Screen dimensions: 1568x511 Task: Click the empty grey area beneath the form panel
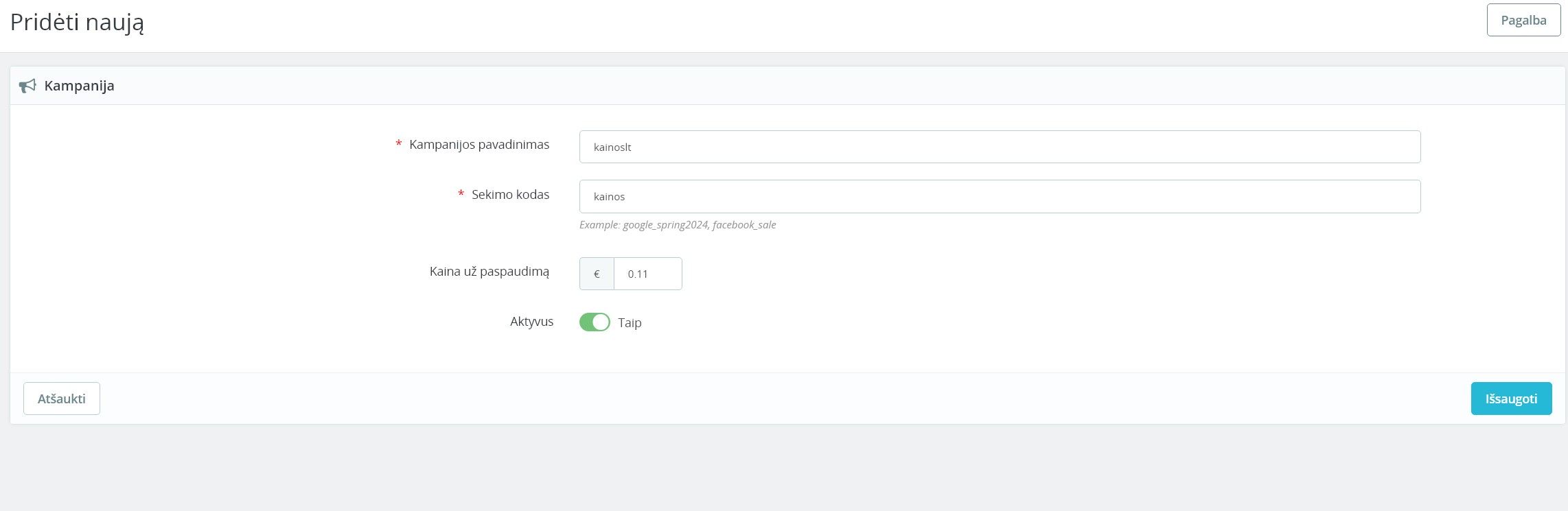[x=783, y=470]
